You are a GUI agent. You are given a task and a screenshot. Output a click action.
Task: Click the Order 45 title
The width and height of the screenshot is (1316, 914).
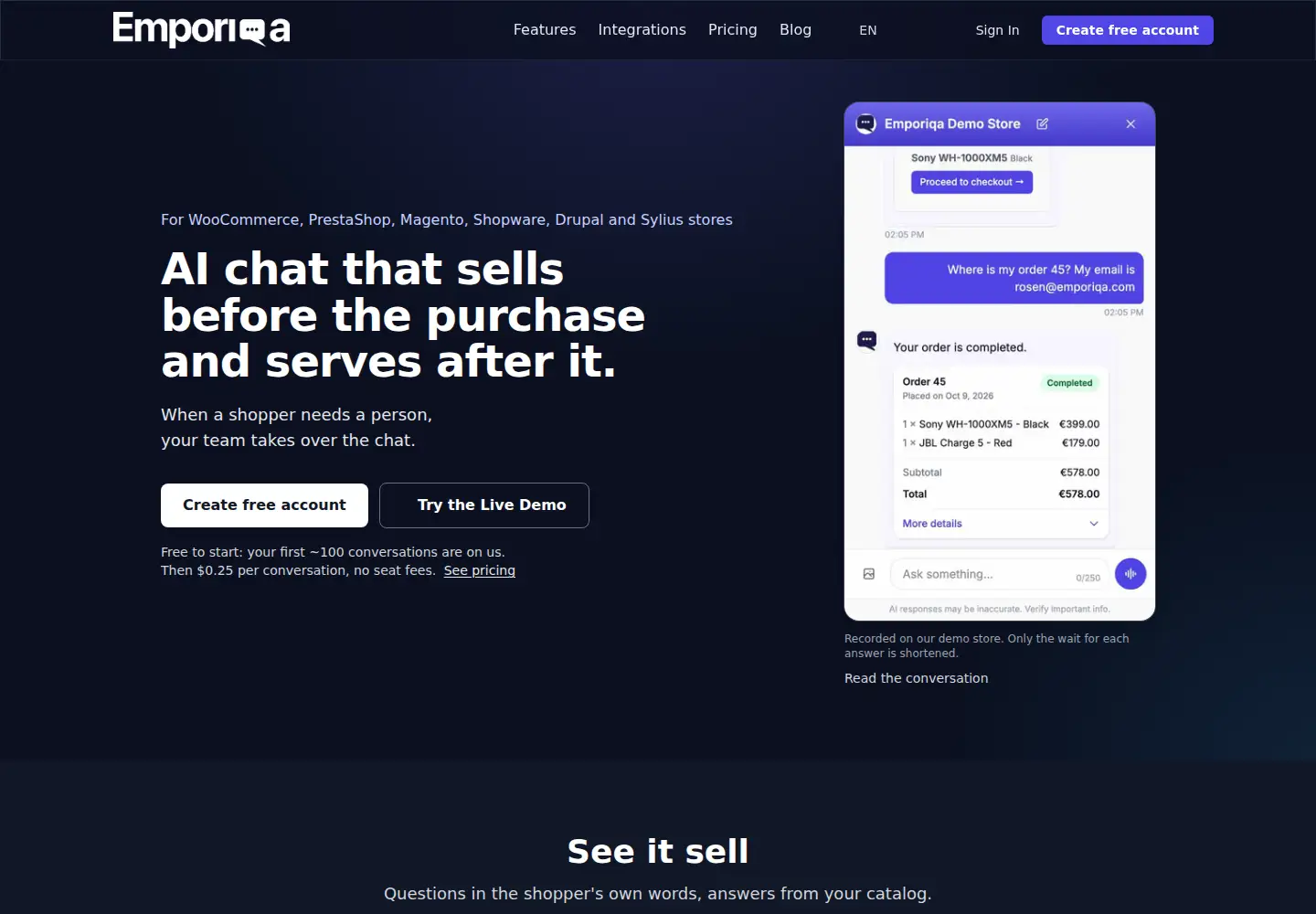pos(924,382)
